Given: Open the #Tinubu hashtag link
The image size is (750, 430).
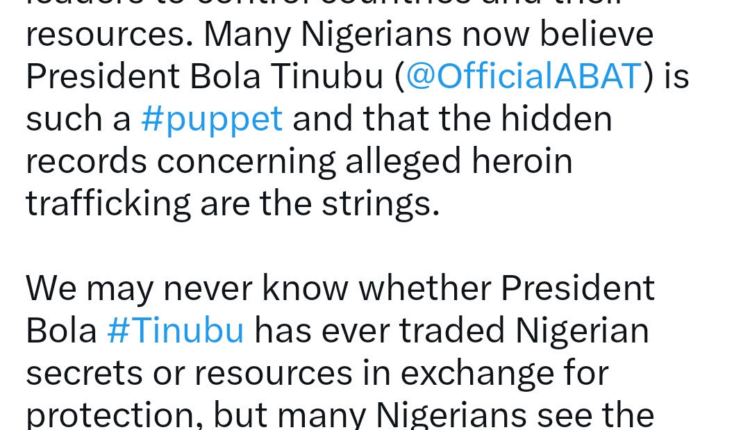Looking at the screenshot, I should click(x=176, y=331).
